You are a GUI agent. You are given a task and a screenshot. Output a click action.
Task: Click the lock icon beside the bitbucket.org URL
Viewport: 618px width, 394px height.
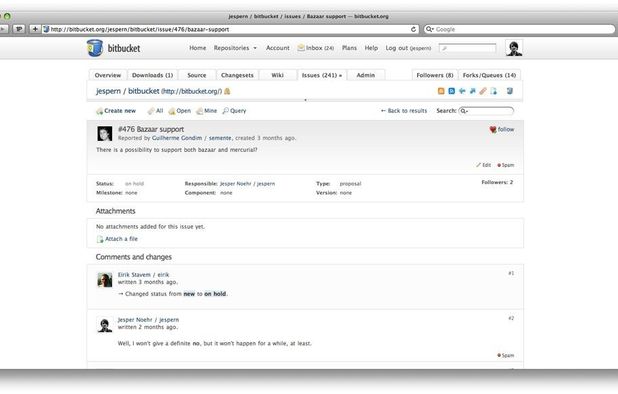pos(227,91)
